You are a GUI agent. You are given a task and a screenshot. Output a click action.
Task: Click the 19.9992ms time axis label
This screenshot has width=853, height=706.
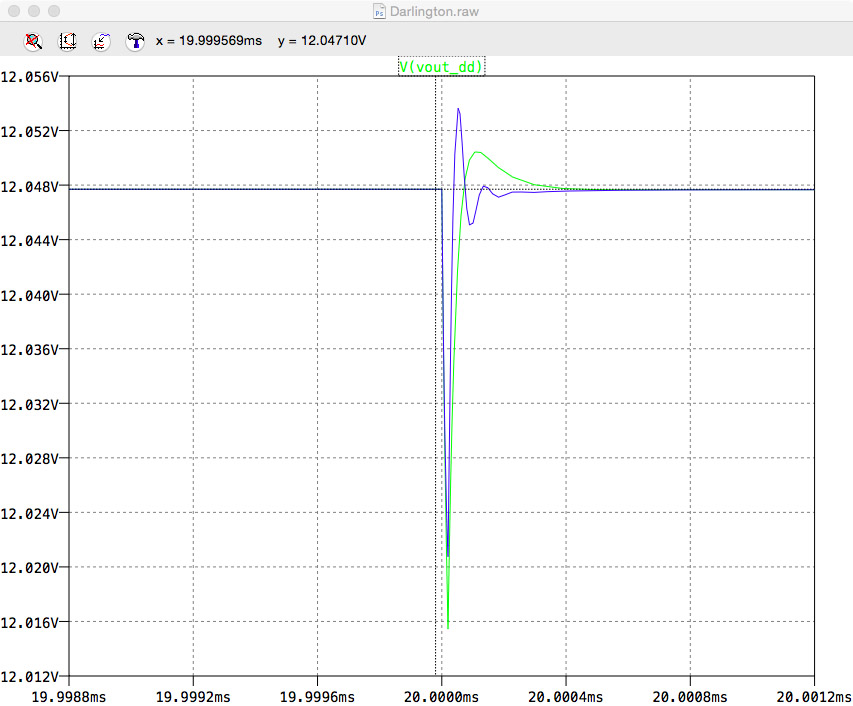193,697
